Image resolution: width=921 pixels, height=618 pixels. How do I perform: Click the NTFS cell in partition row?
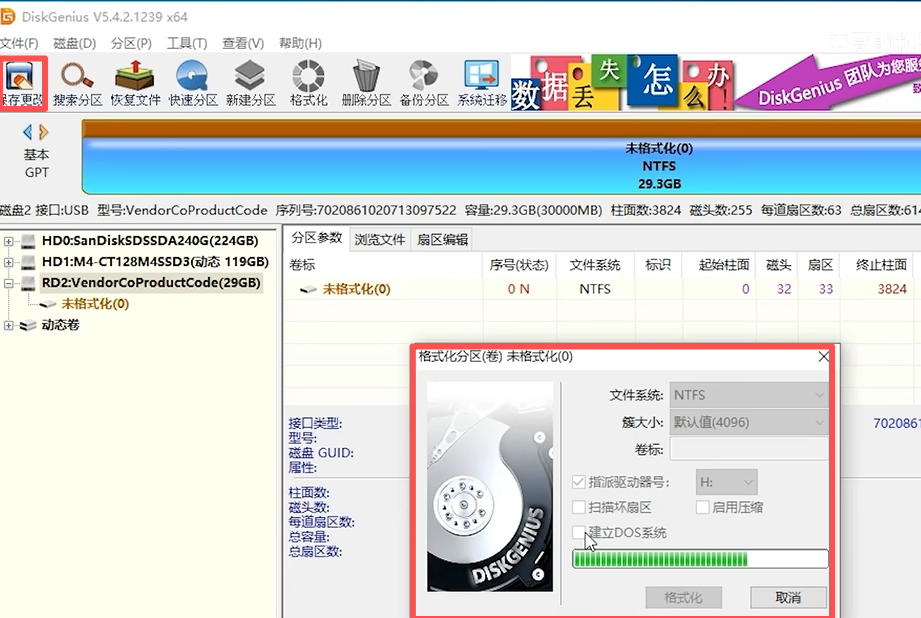(x=595, y=290)
